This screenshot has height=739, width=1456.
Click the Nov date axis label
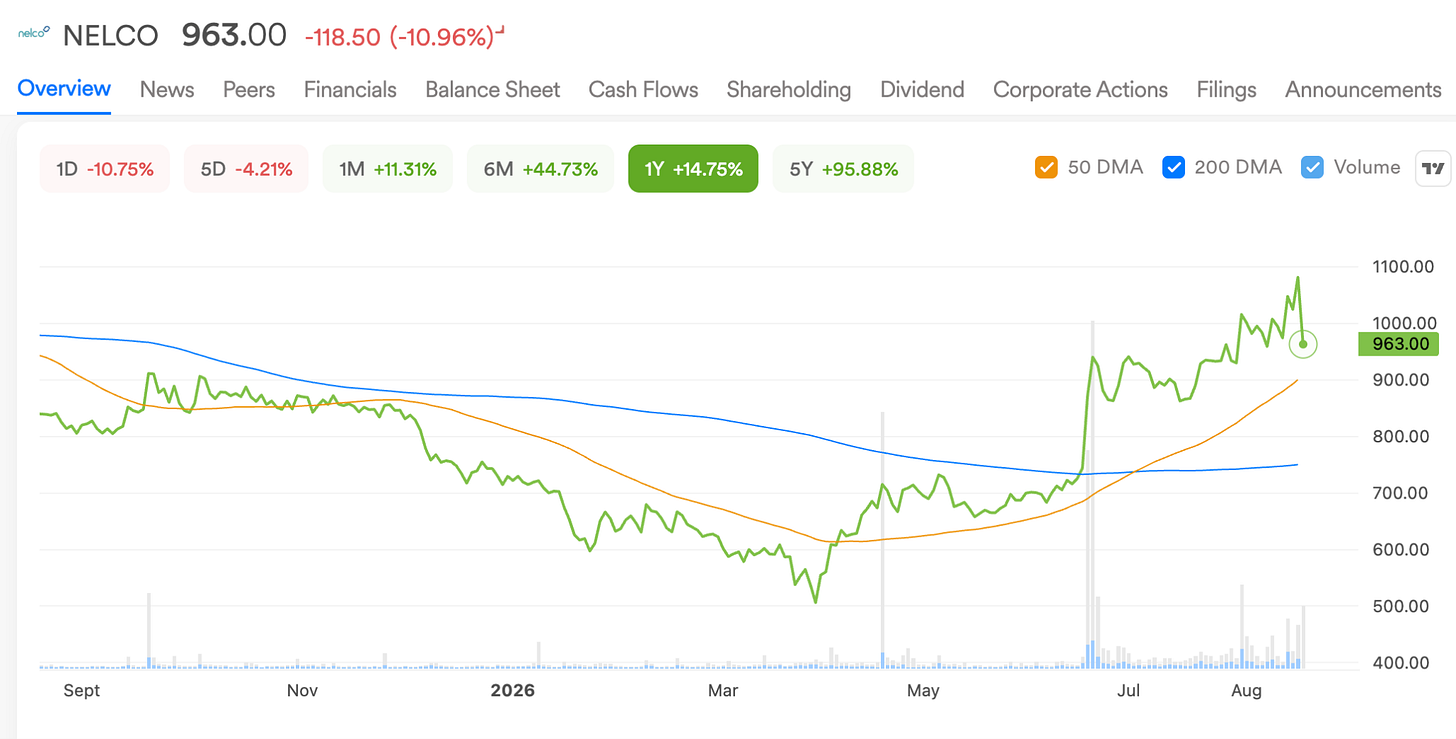click(302, 691)
